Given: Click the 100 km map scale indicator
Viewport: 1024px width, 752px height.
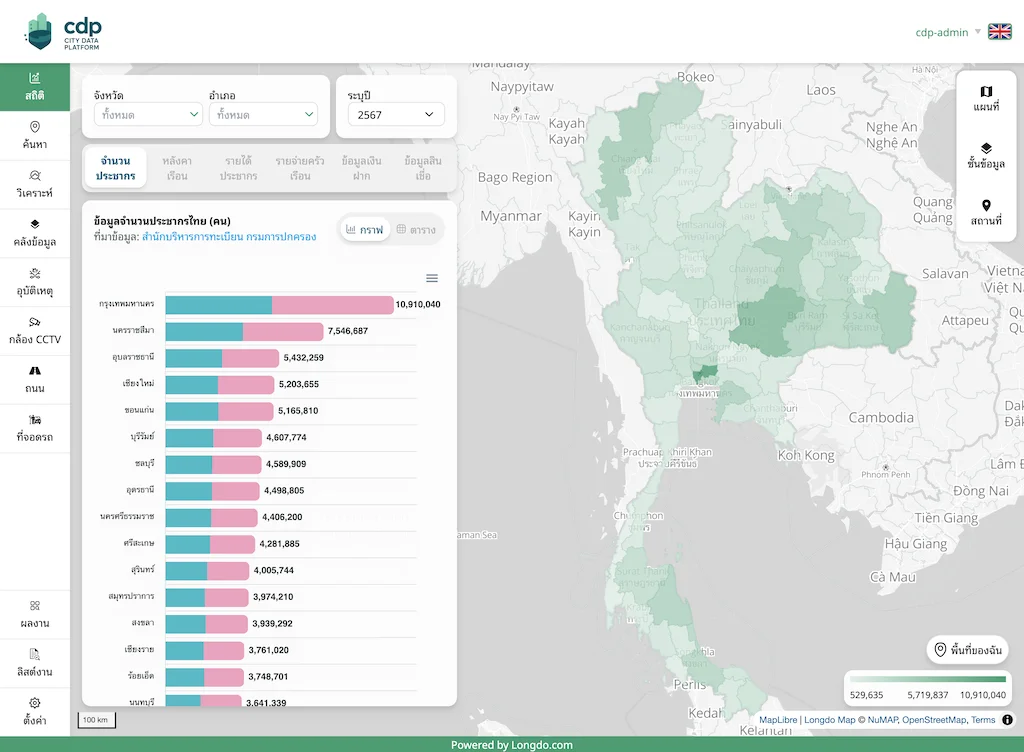Looking at the screenshot, I should pos(97,720).
